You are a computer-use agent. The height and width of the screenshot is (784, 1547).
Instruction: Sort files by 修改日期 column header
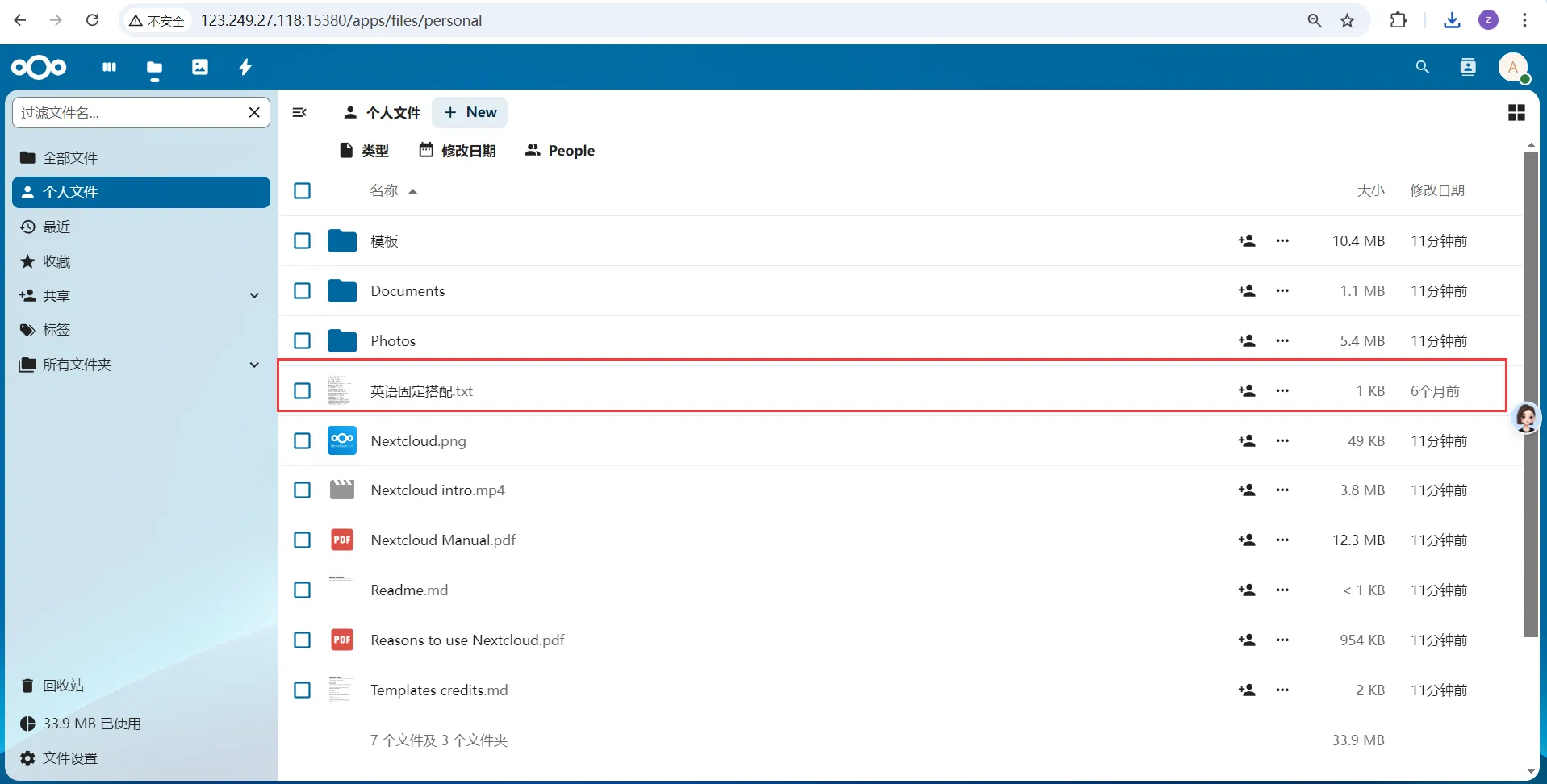tap(1437, 190)
